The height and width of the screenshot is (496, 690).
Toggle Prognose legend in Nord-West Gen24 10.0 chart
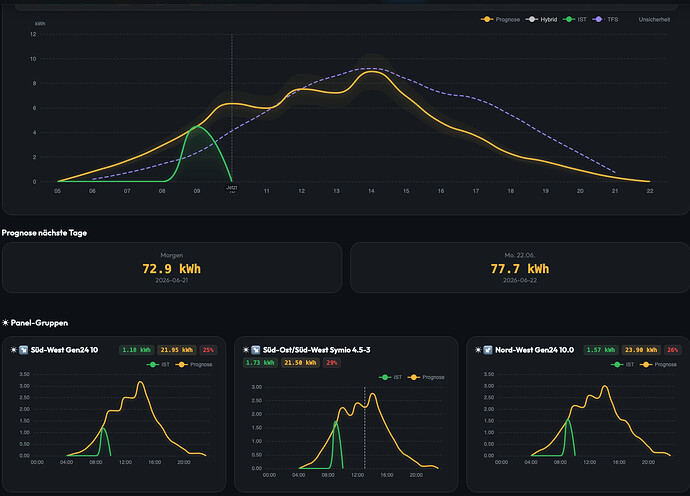658,364
